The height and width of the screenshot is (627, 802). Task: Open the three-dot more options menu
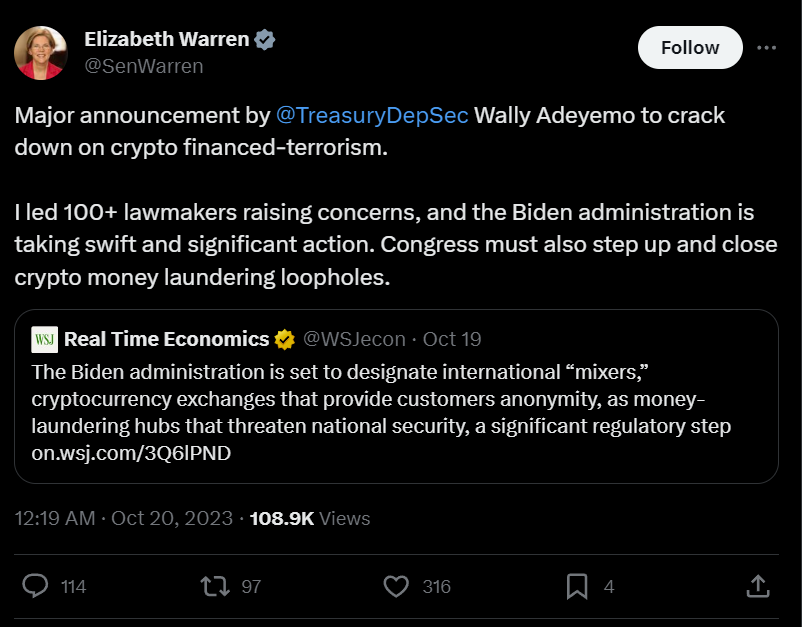coord(766,47)
